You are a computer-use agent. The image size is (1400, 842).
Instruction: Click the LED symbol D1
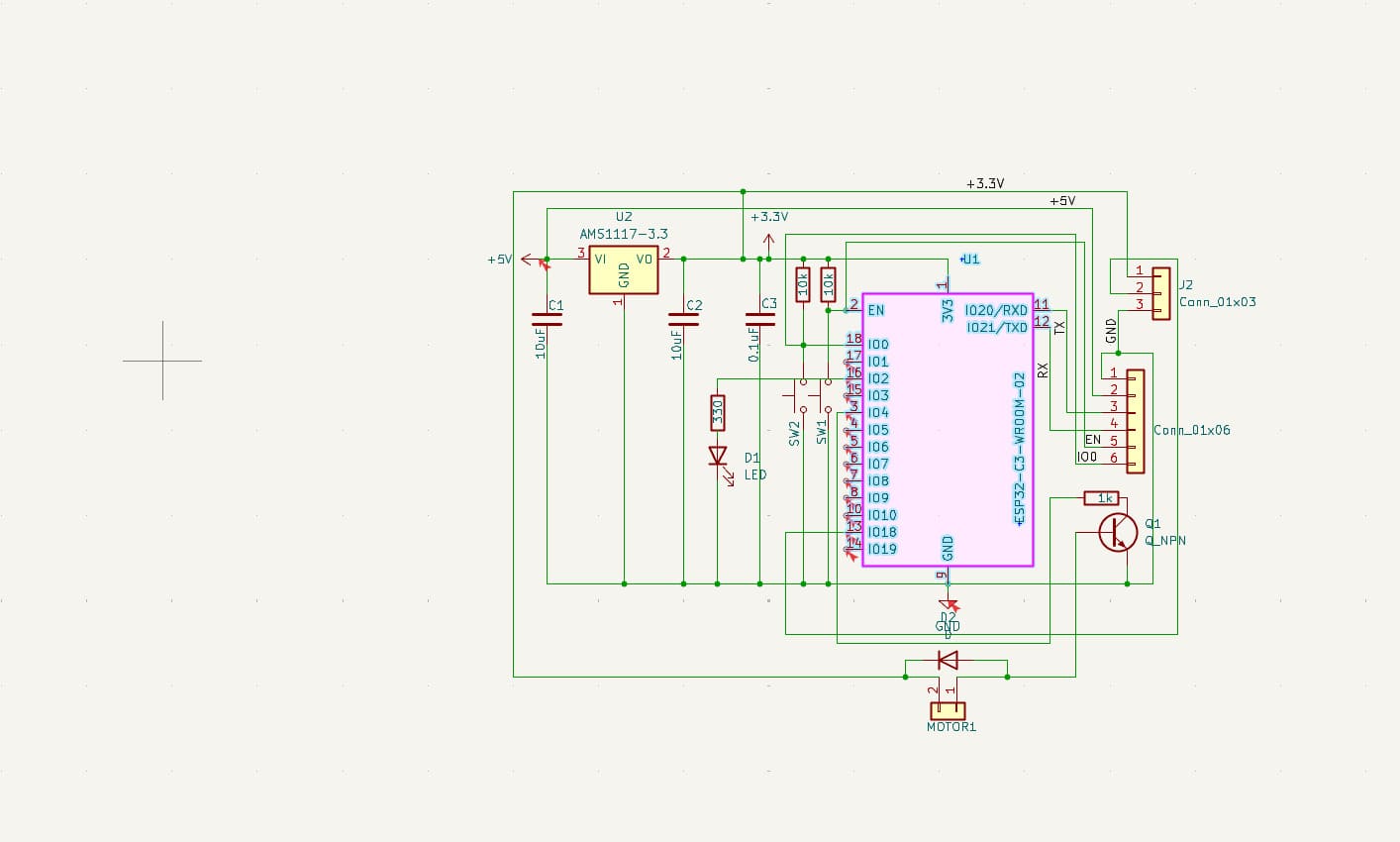point(716,456)
